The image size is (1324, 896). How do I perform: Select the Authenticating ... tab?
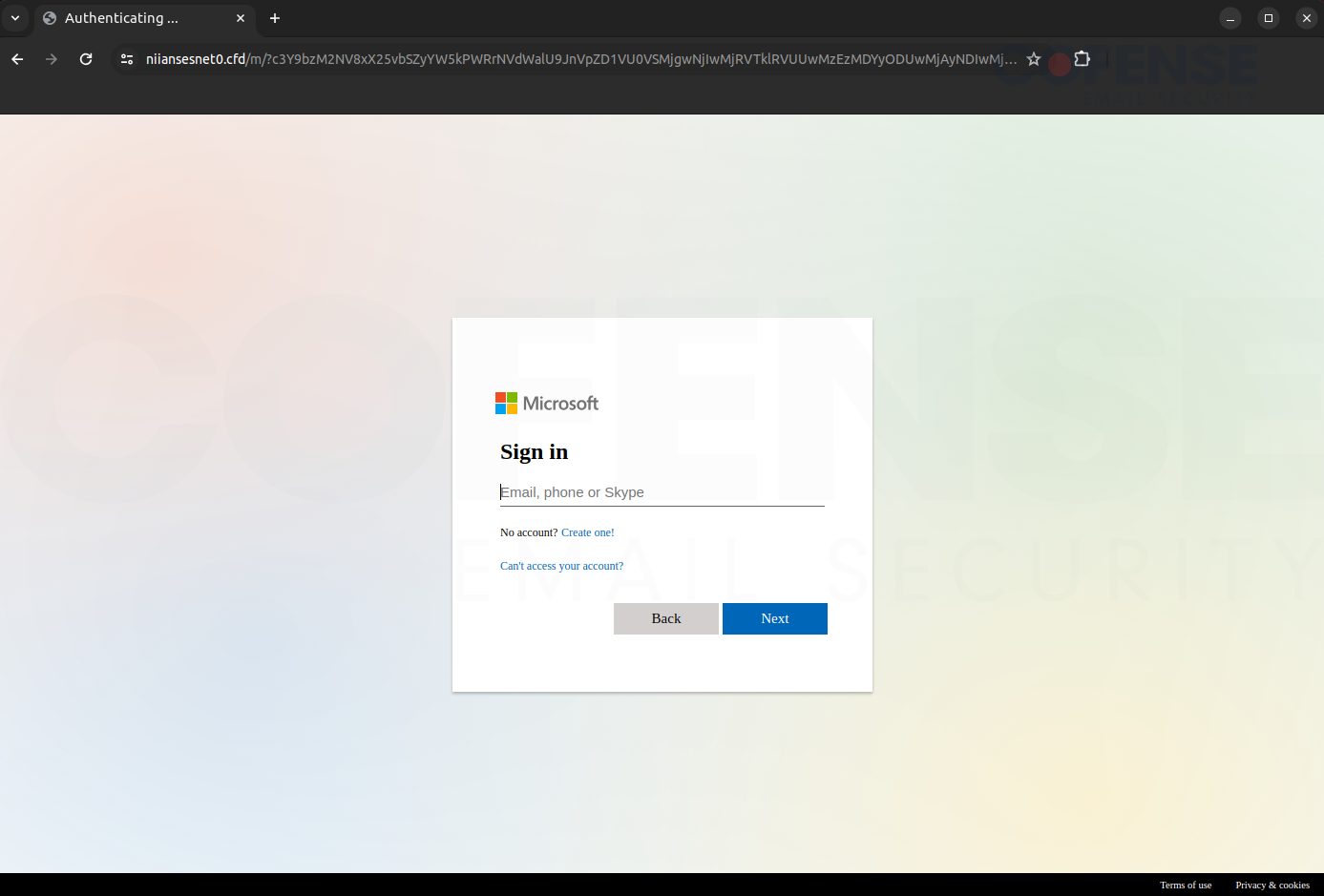coord(145,18)
